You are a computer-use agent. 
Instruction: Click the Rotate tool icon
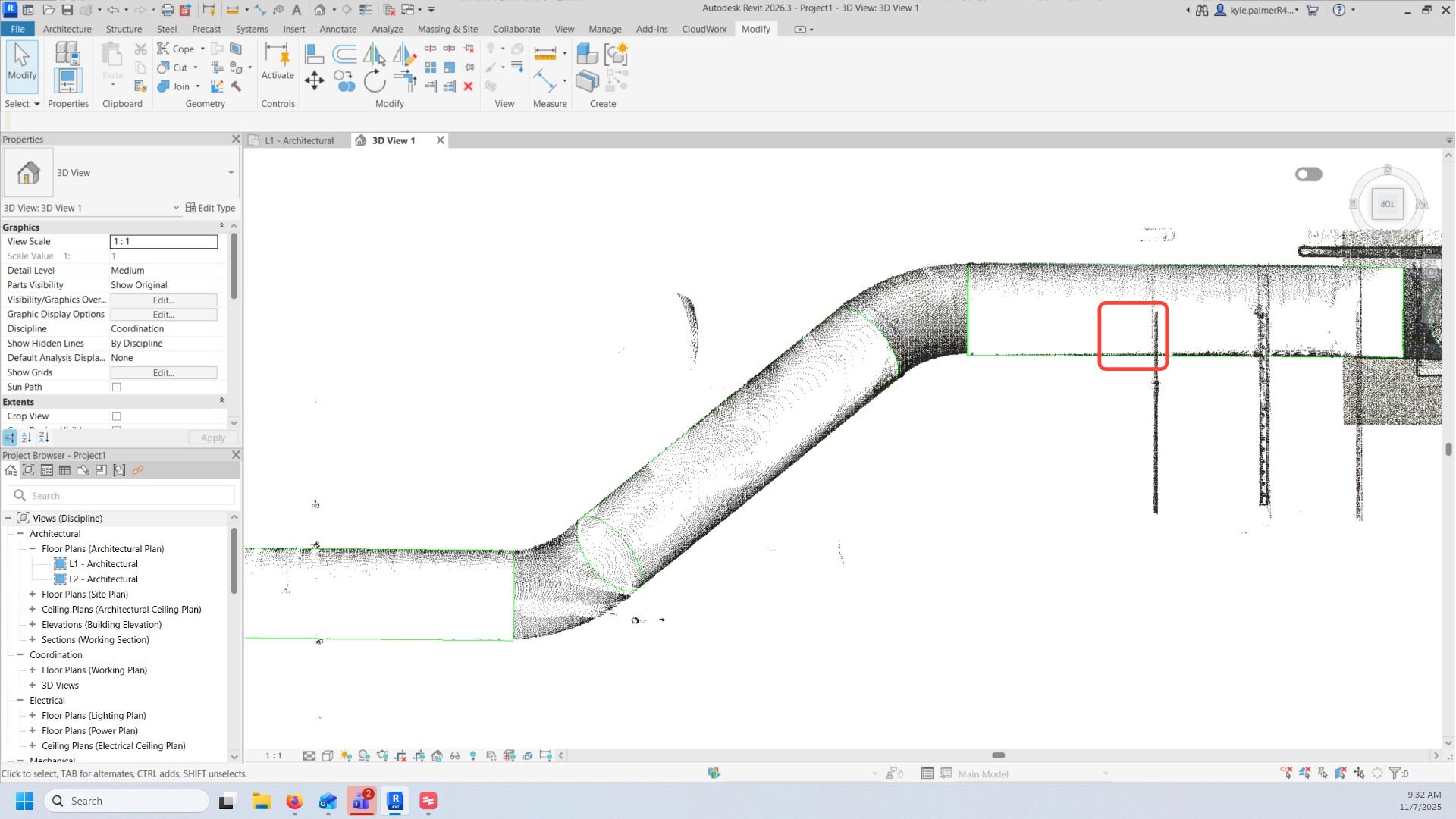[375, 80]
